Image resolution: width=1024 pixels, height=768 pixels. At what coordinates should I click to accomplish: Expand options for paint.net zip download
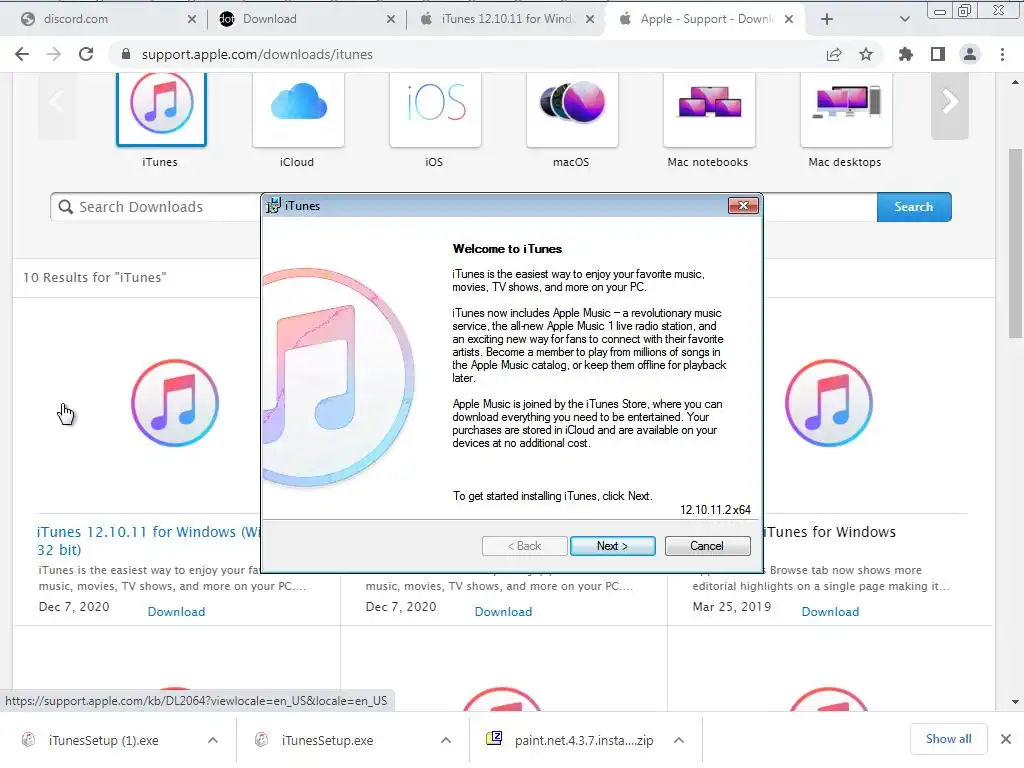pos(679,741)
